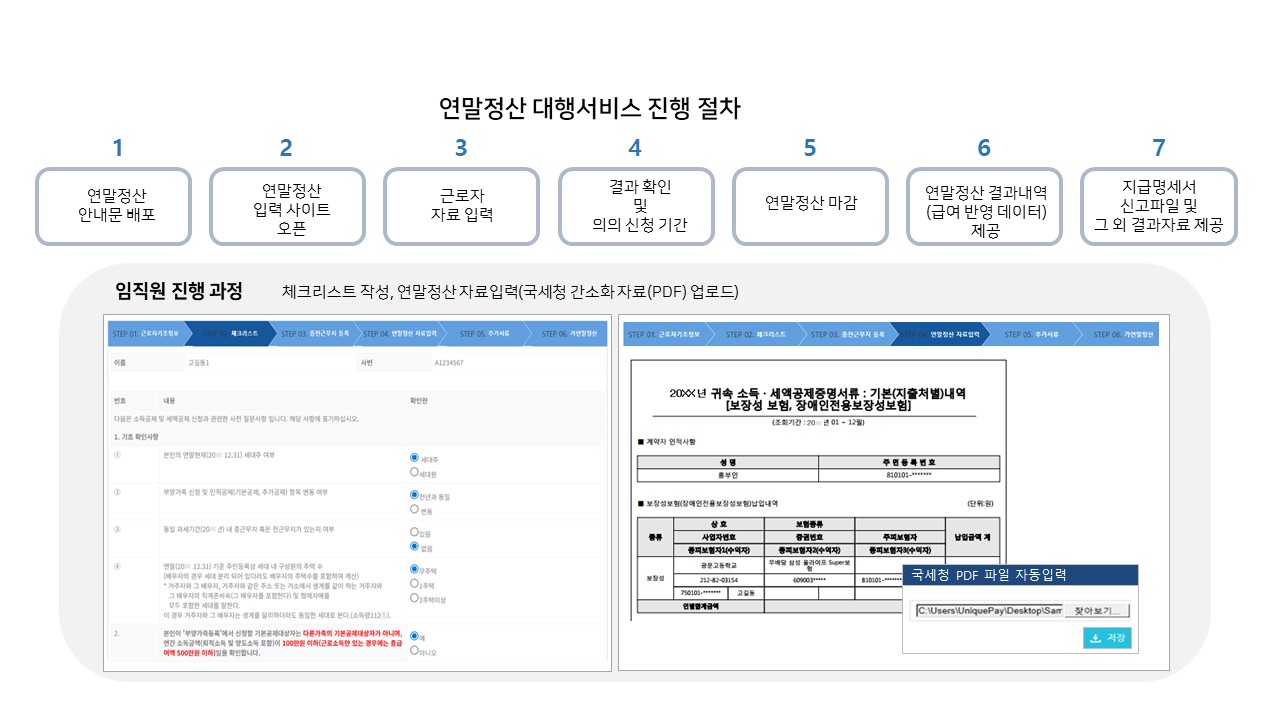Choose the 변동 option for 부양가족 변동 여부
Image resolution: width=1280 pixels, height=720 pixels.
pyautogui.click(x=413, y=509)
